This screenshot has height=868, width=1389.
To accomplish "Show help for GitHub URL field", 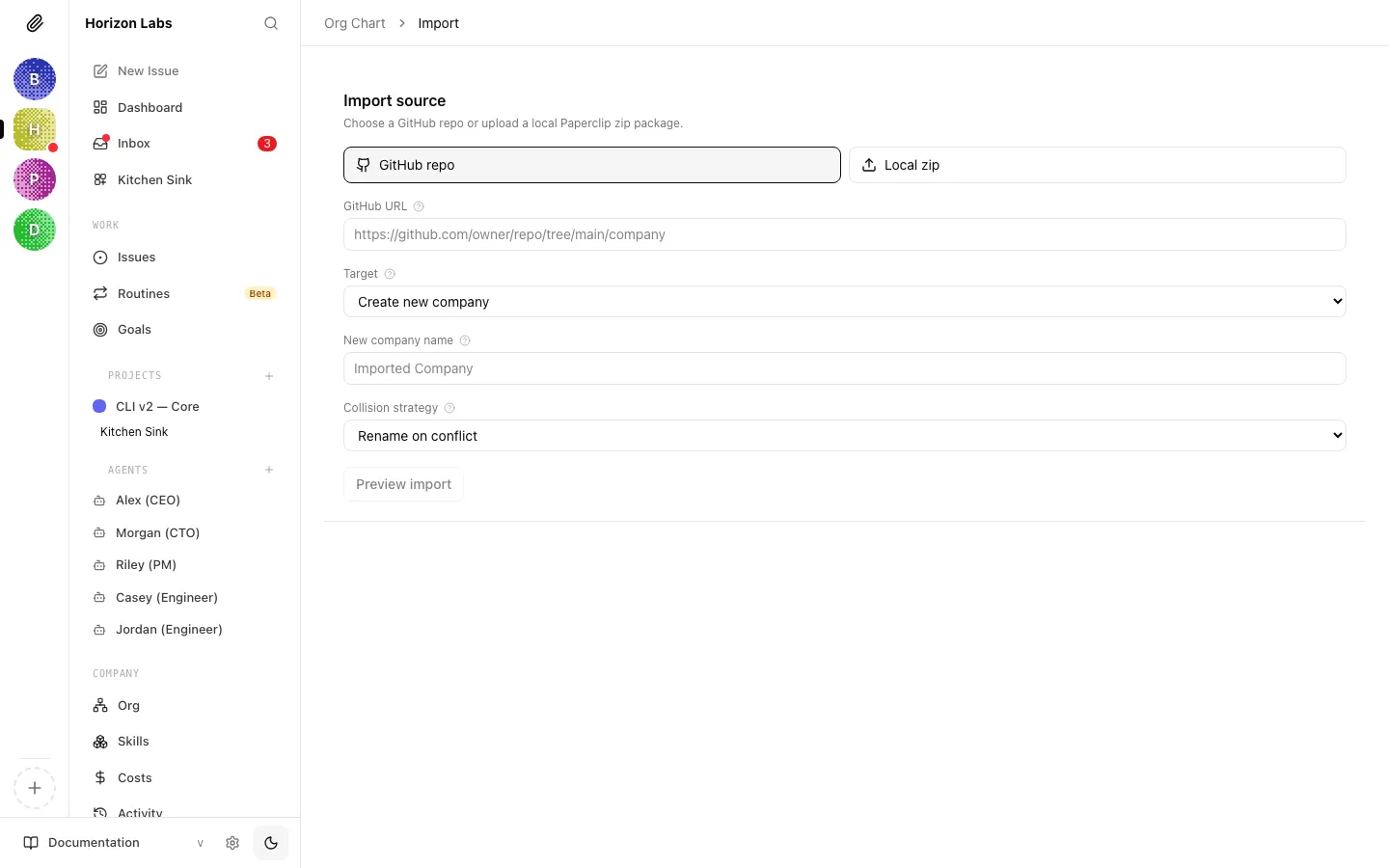I will click(x=419, y=206).
